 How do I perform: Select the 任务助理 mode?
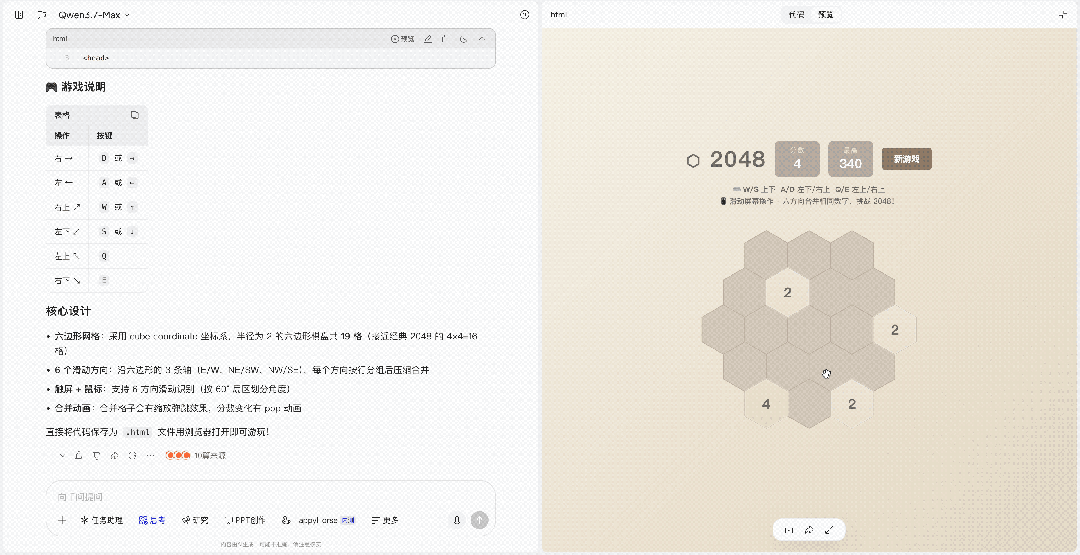[x=102, y=521]
